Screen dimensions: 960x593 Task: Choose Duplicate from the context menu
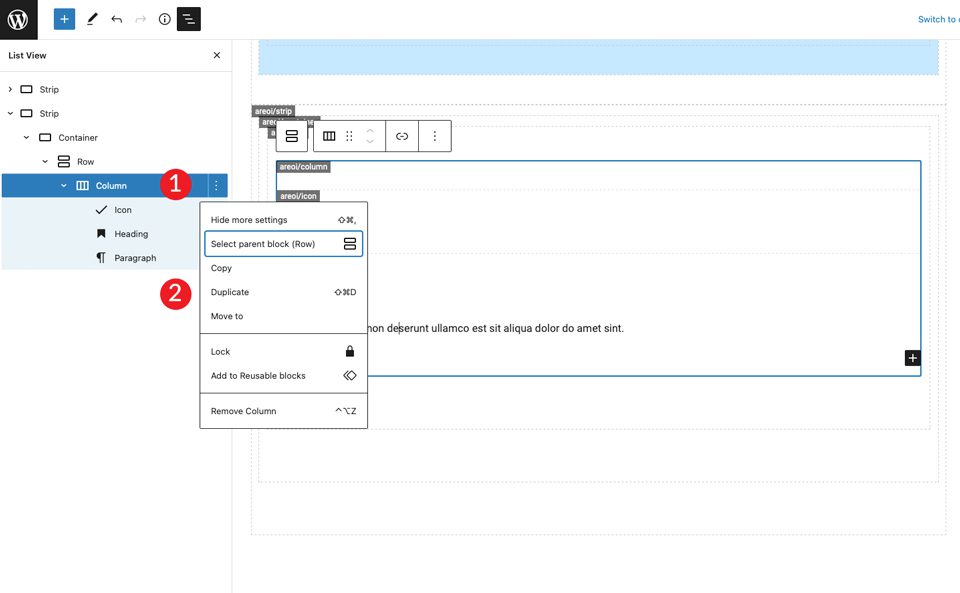click(x=230, y=292)
